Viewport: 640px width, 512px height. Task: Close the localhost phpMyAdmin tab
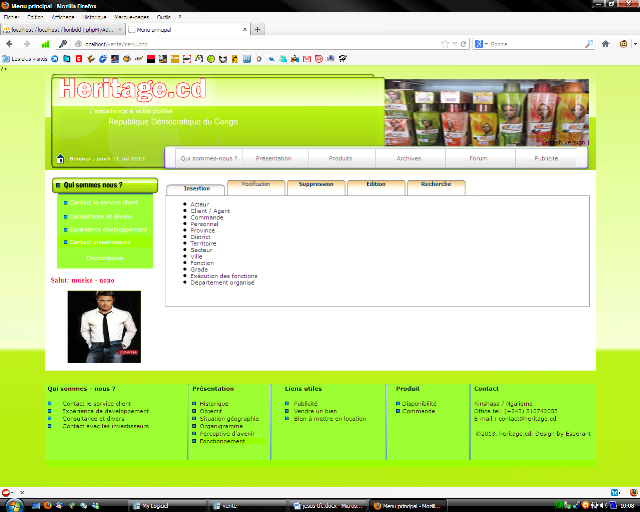click(x=120, y=29)
